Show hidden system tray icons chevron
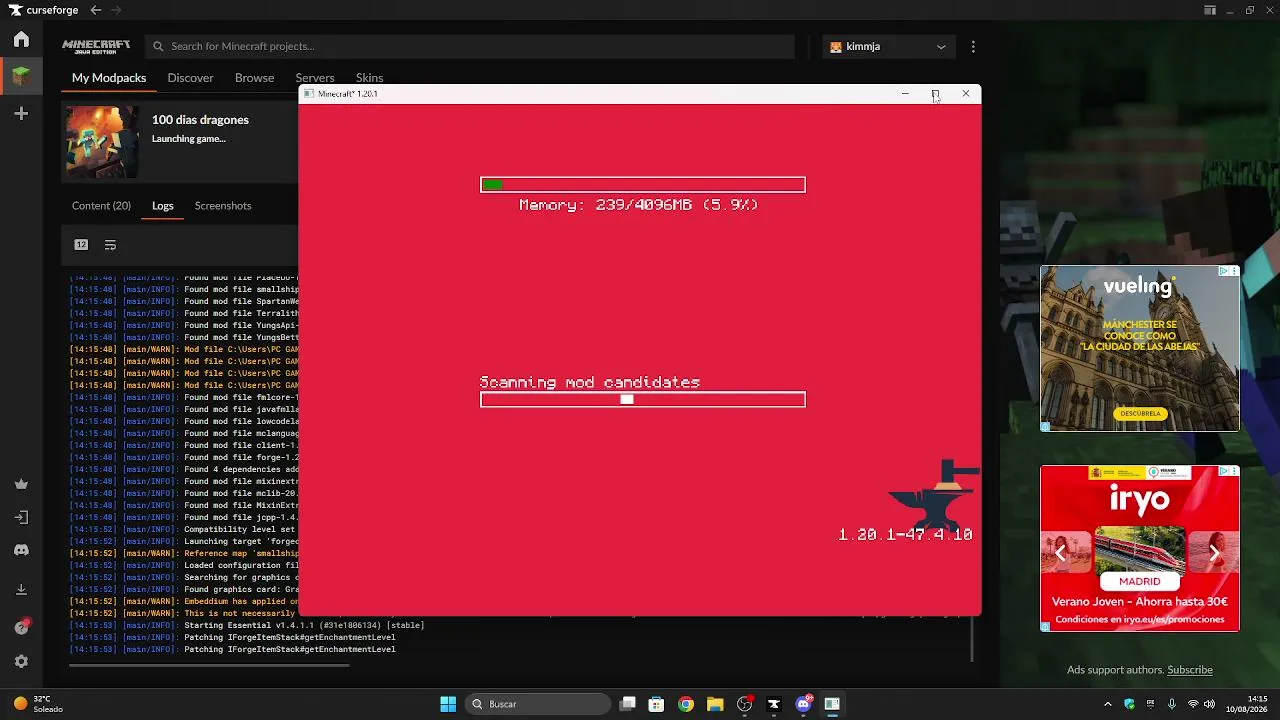This screenshot has height=720, width=1280. pos(1107,704)
